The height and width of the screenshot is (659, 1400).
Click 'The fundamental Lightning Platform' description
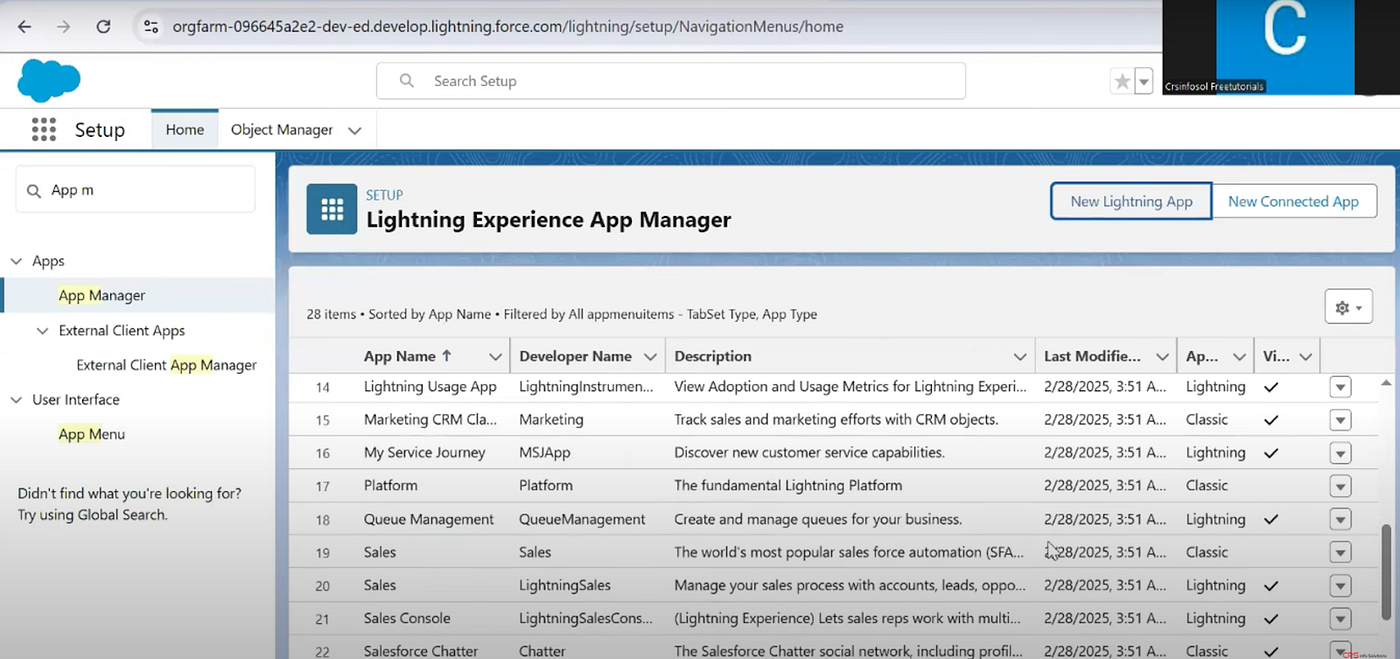788,486
